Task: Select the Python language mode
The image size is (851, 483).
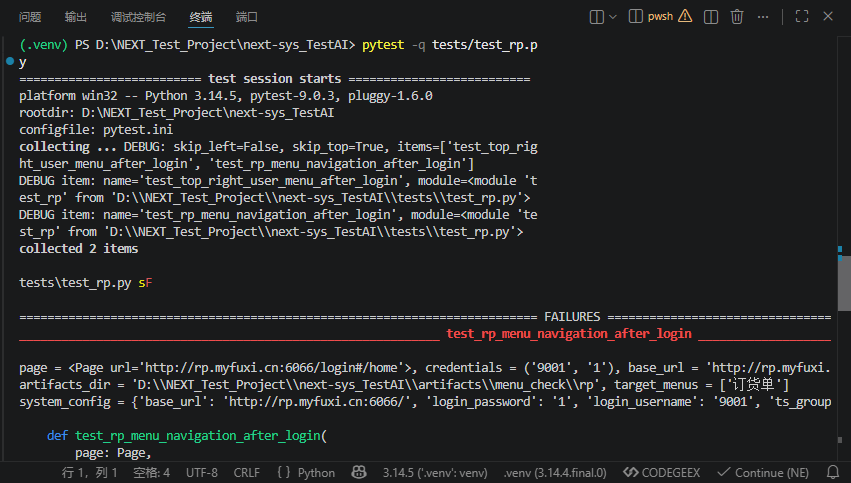Action: (316, 473)
